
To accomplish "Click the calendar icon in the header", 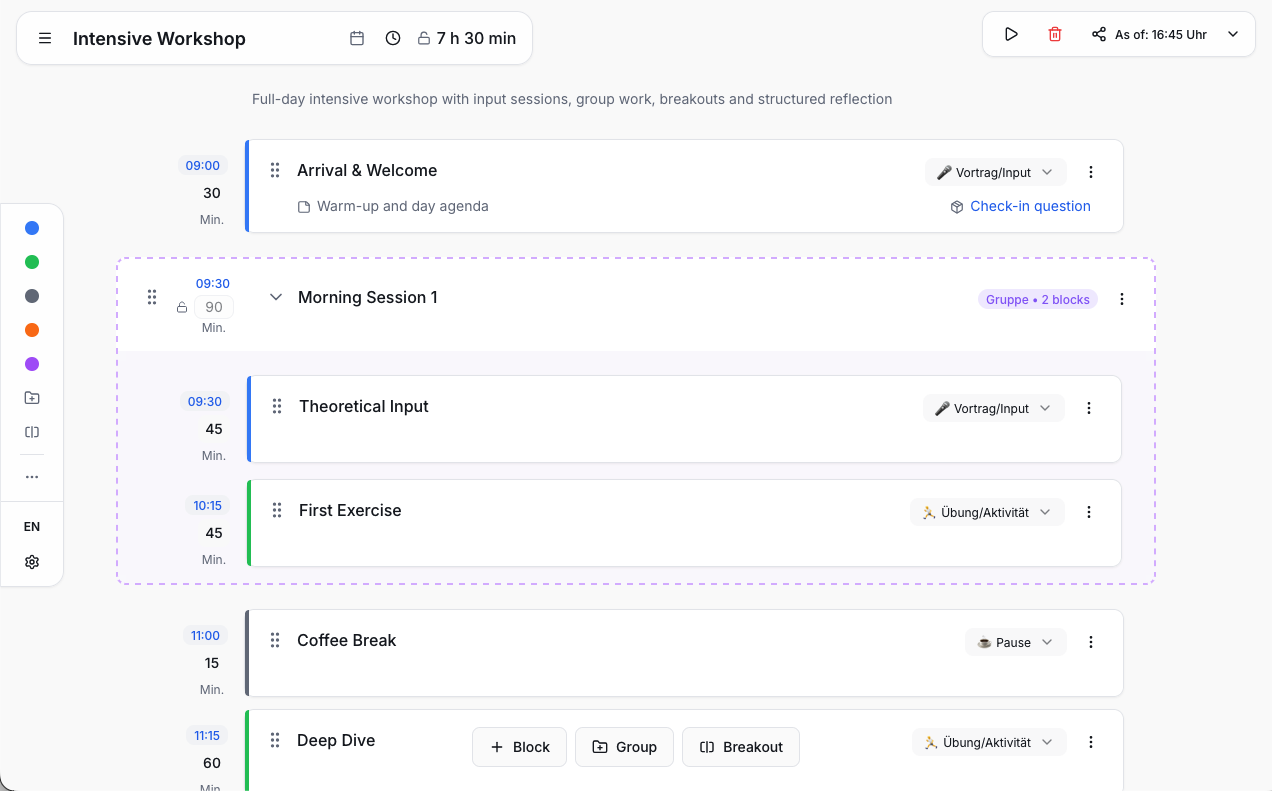I will (357, 38).
